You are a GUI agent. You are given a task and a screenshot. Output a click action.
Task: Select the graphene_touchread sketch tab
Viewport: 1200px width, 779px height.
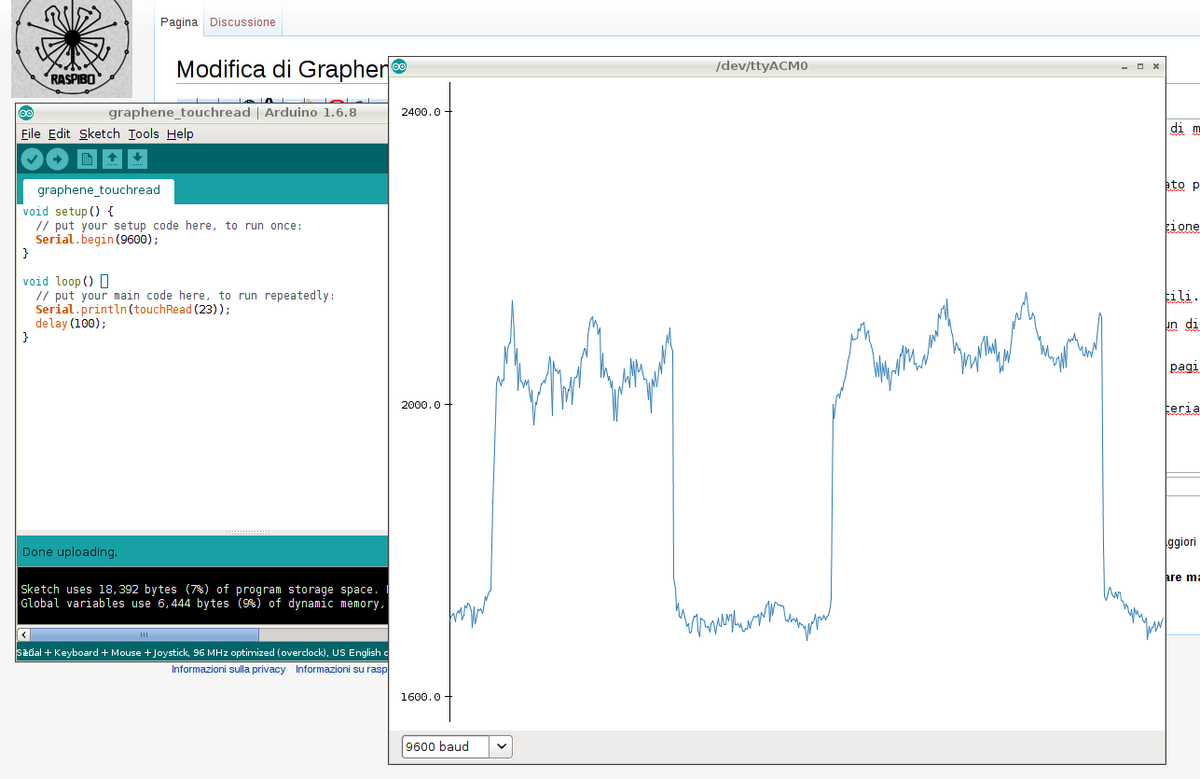[98, 190]
